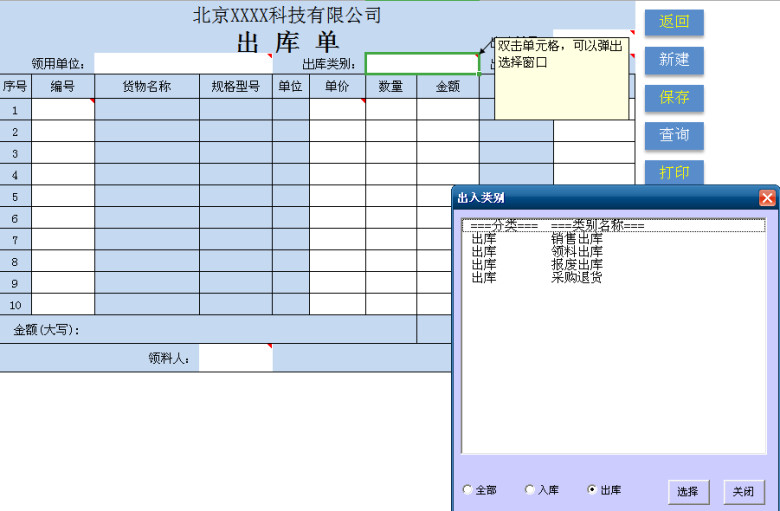Click the 单价 cell in row 8
780x511 pixels.
tap(337, 261)
